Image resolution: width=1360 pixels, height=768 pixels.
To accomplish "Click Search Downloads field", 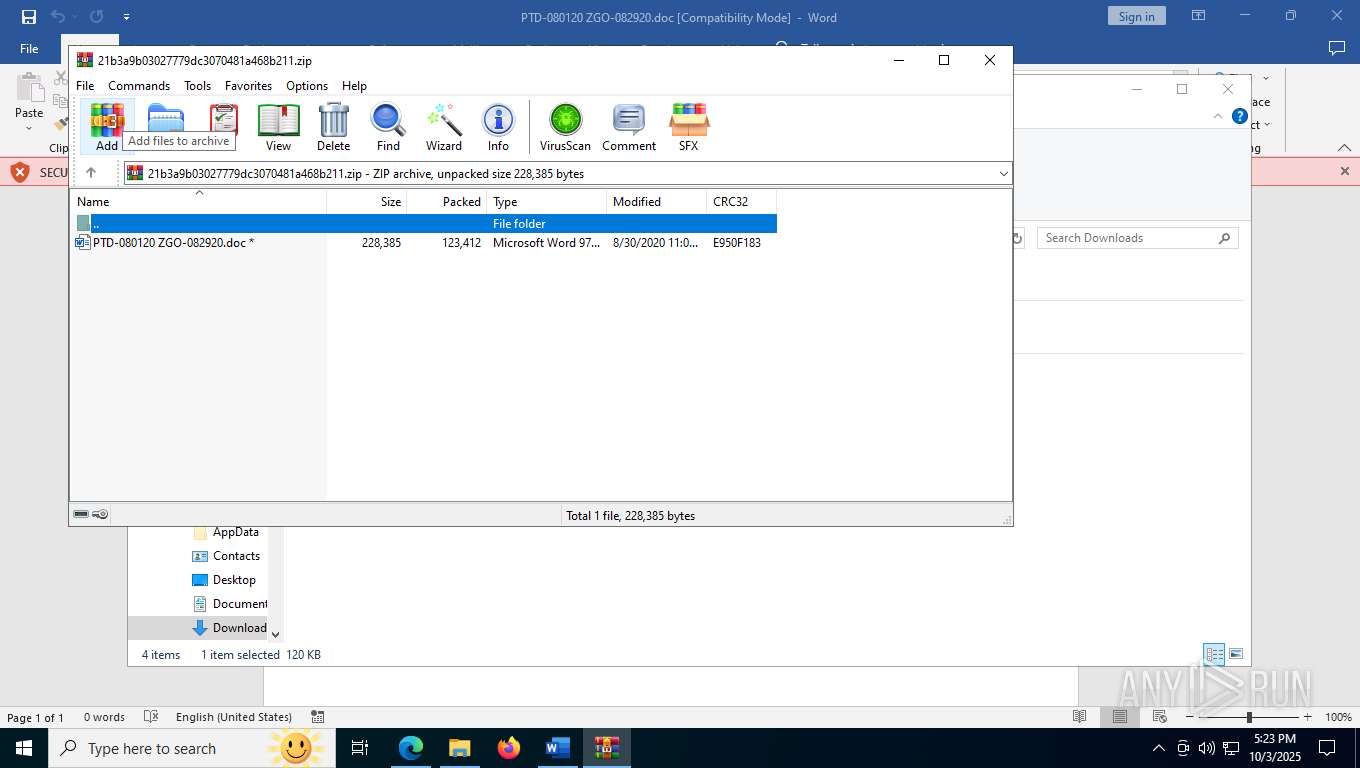I will coord(1138,238).
